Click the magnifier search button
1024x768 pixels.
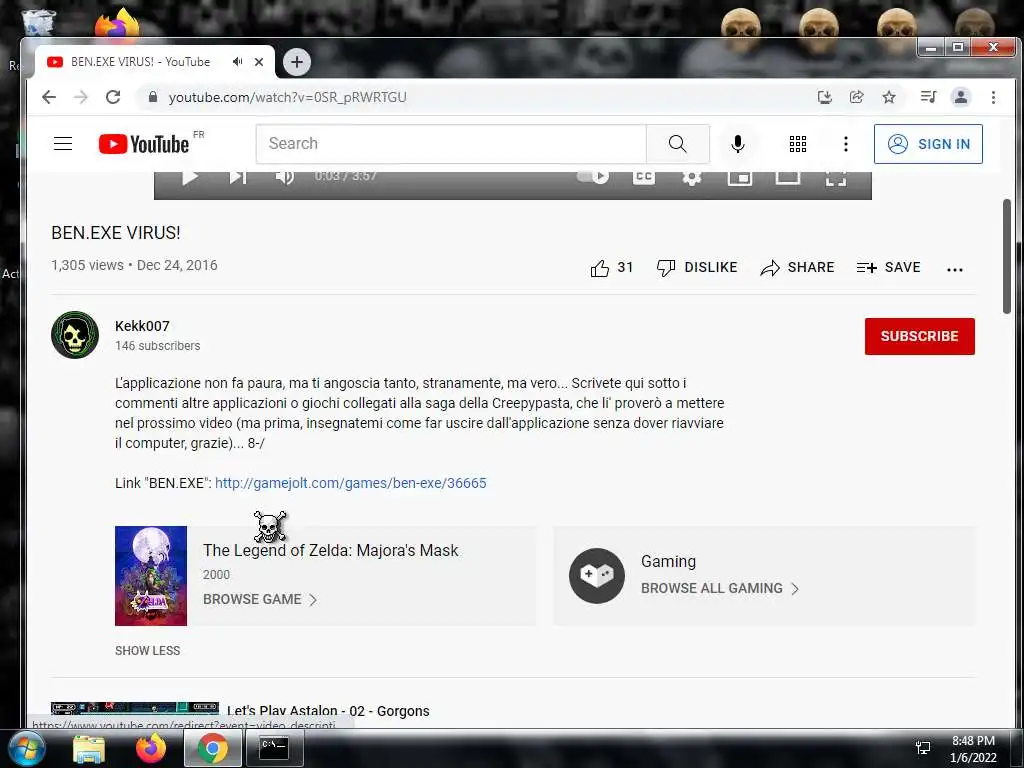point(678,144)
